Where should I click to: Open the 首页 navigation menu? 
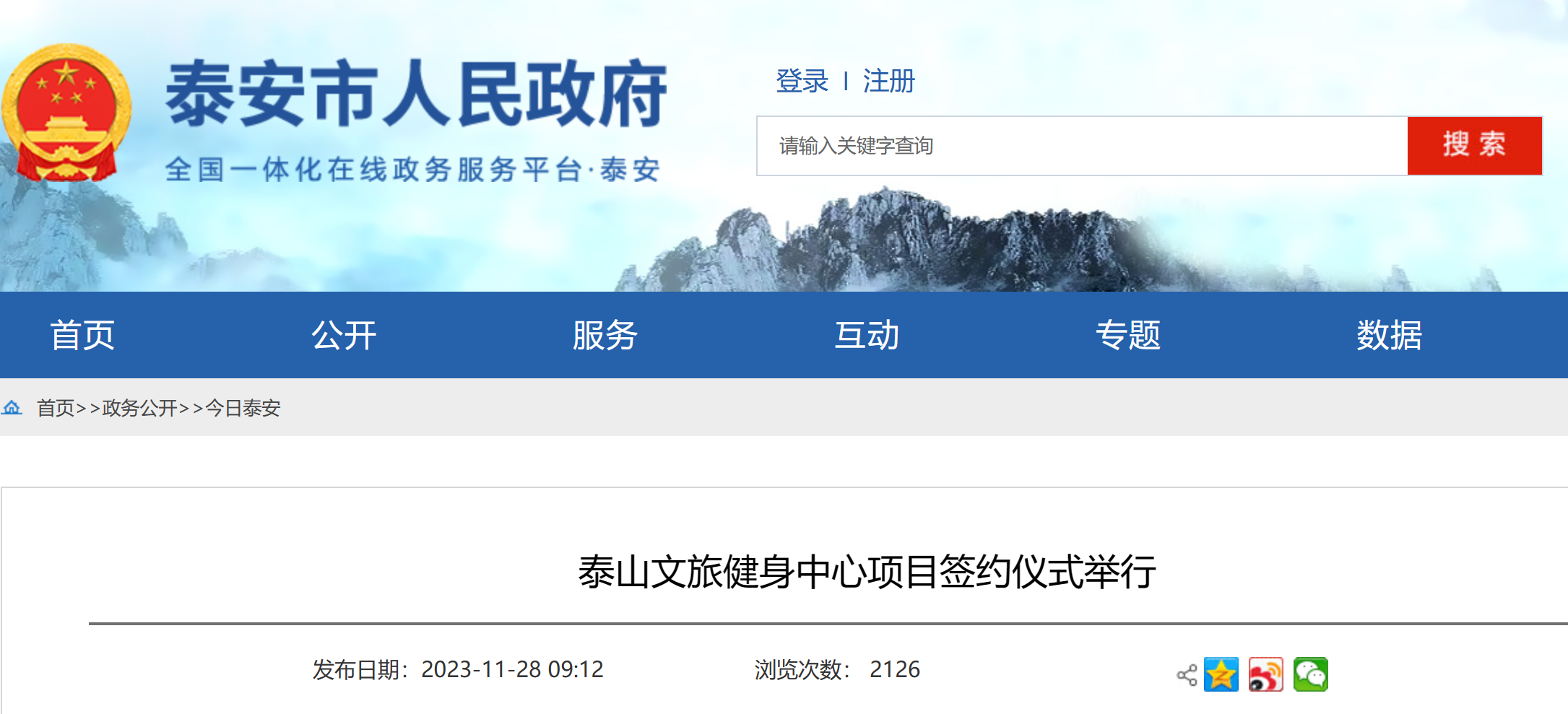point(82,335)
